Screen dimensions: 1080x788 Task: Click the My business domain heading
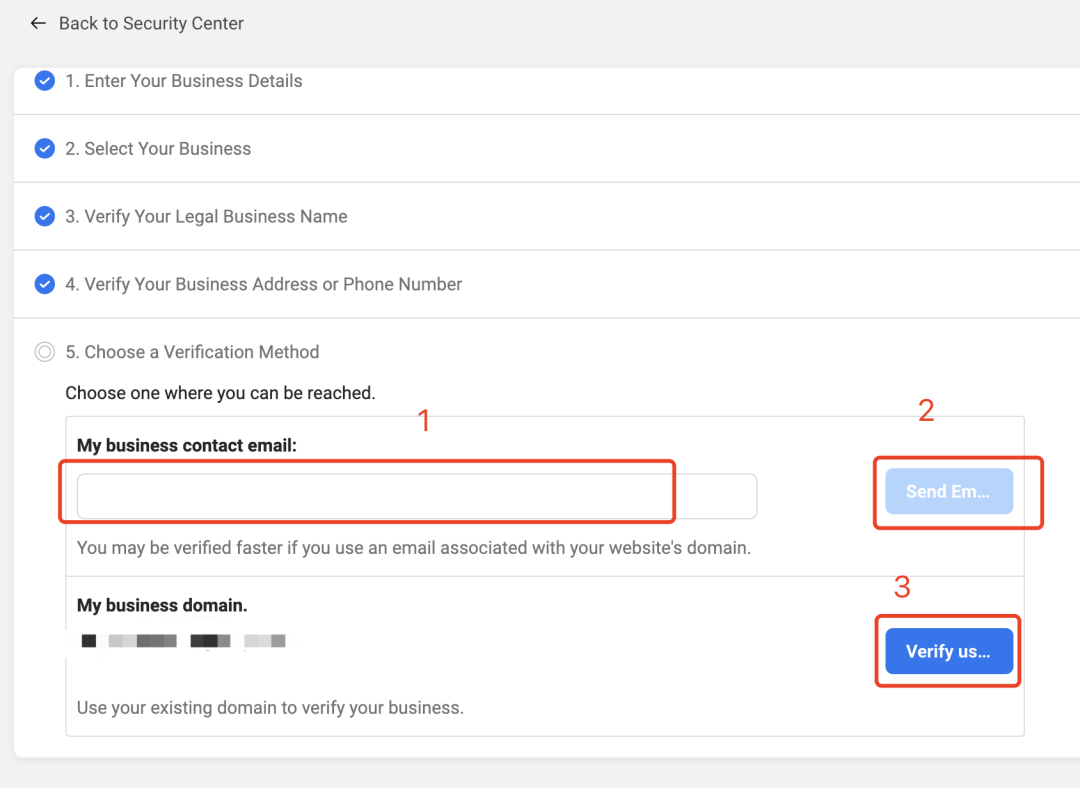click(162, 605)
